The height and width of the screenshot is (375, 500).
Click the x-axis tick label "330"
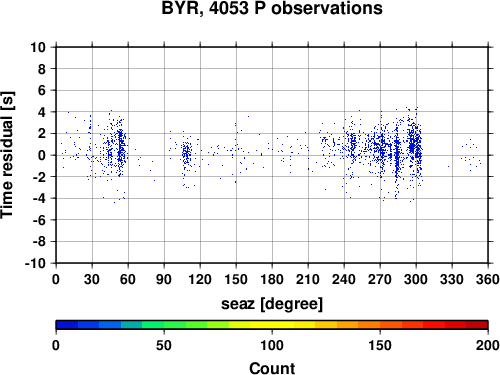[452, 279]
